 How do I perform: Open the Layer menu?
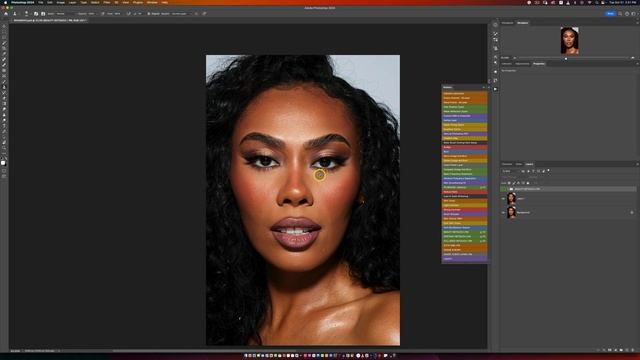point(73,2)
